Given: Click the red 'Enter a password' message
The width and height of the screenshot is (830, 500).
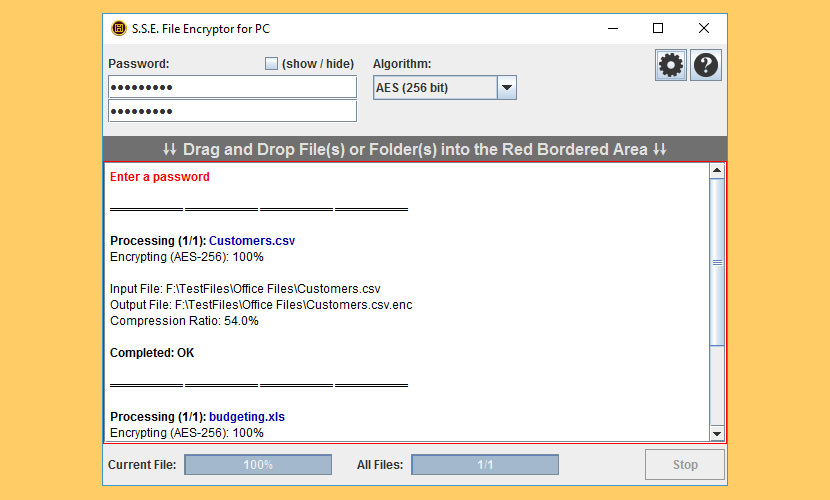Looking at the screenshot, I should coord(159,177).
